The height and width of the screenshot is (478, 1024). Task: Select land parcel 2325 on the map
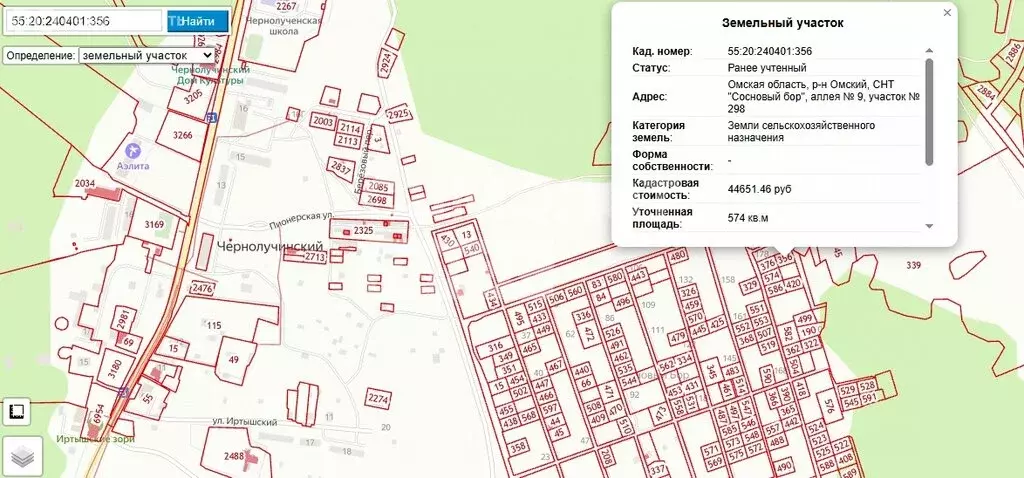pos(363,231)
